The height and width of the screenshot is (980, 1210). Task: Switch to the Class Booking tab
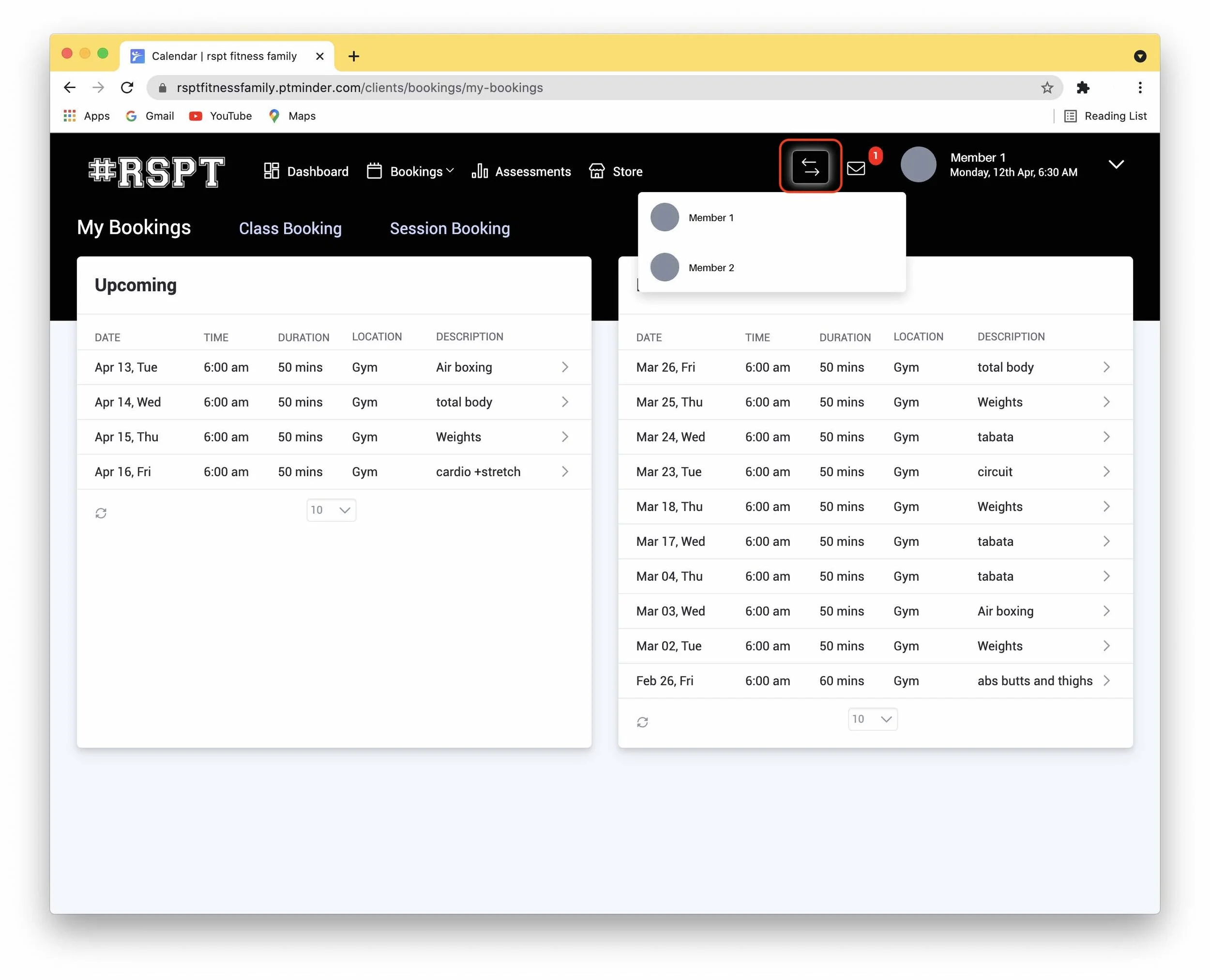click(x=289, y=228)
